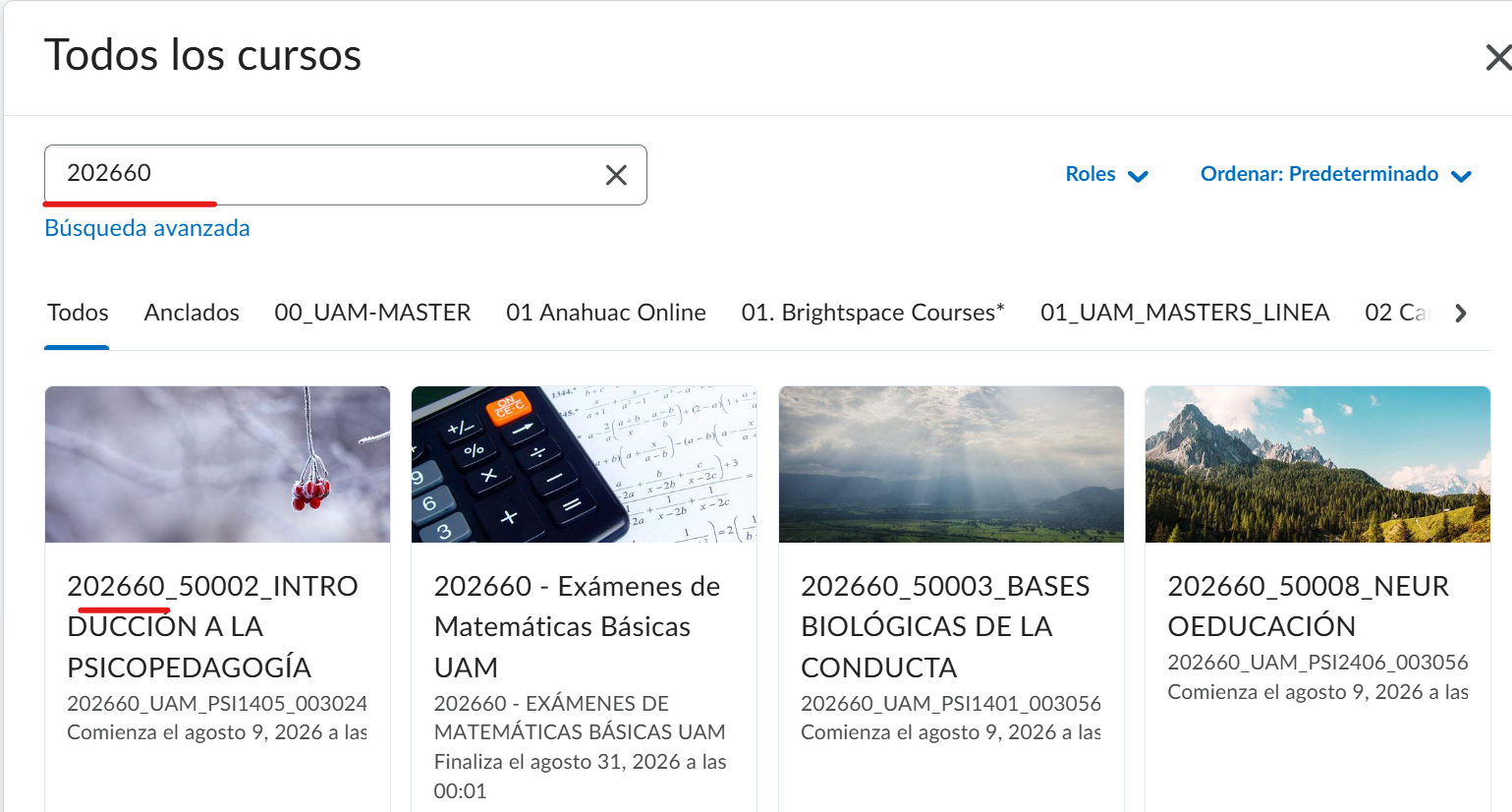Image resolution: width=1512 pixels, height=812 pixels.
Task: Open the Roles filter dropdown
Action: 1106,174
